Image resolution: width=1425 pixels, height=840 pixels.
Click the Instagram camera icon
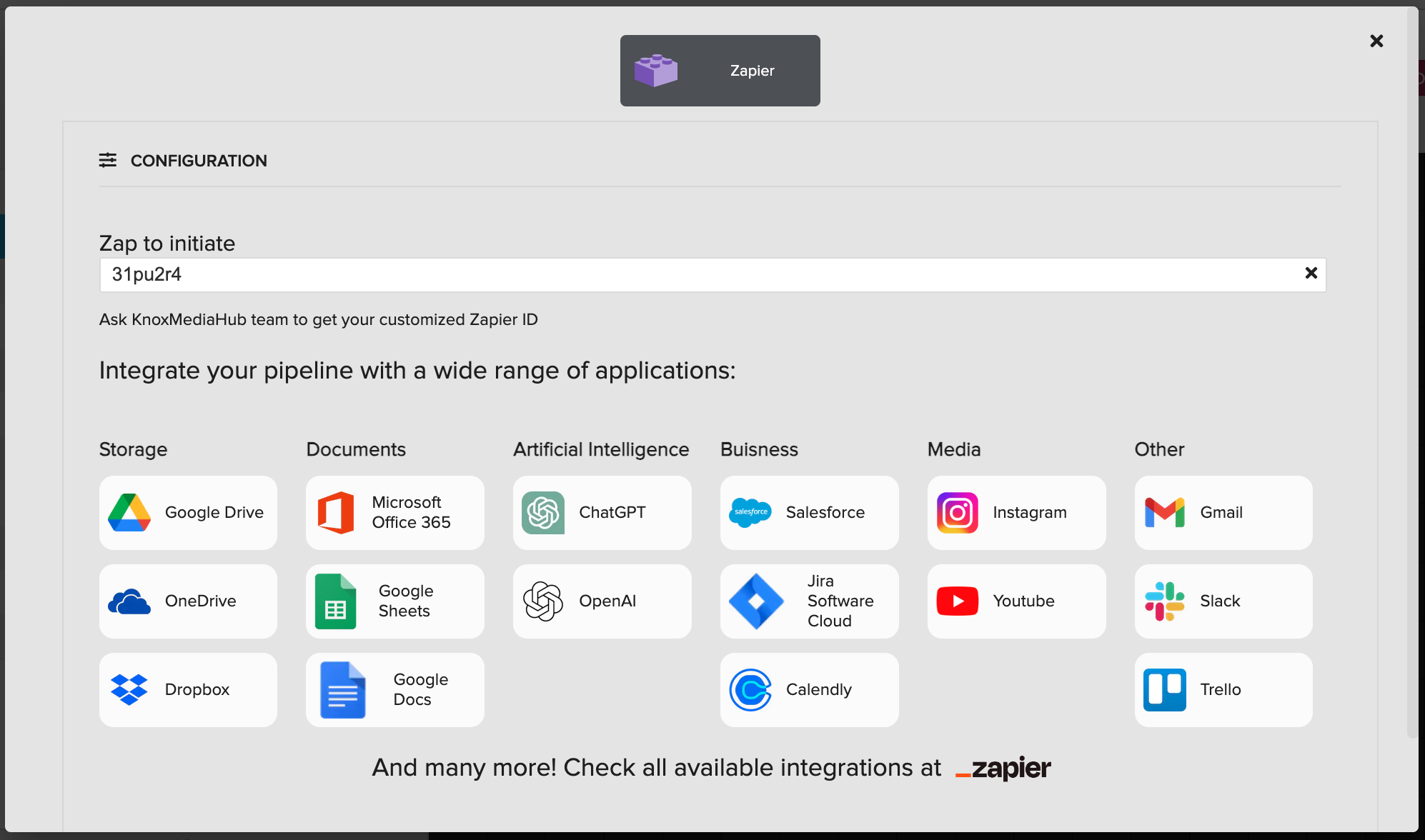[957, 513]
